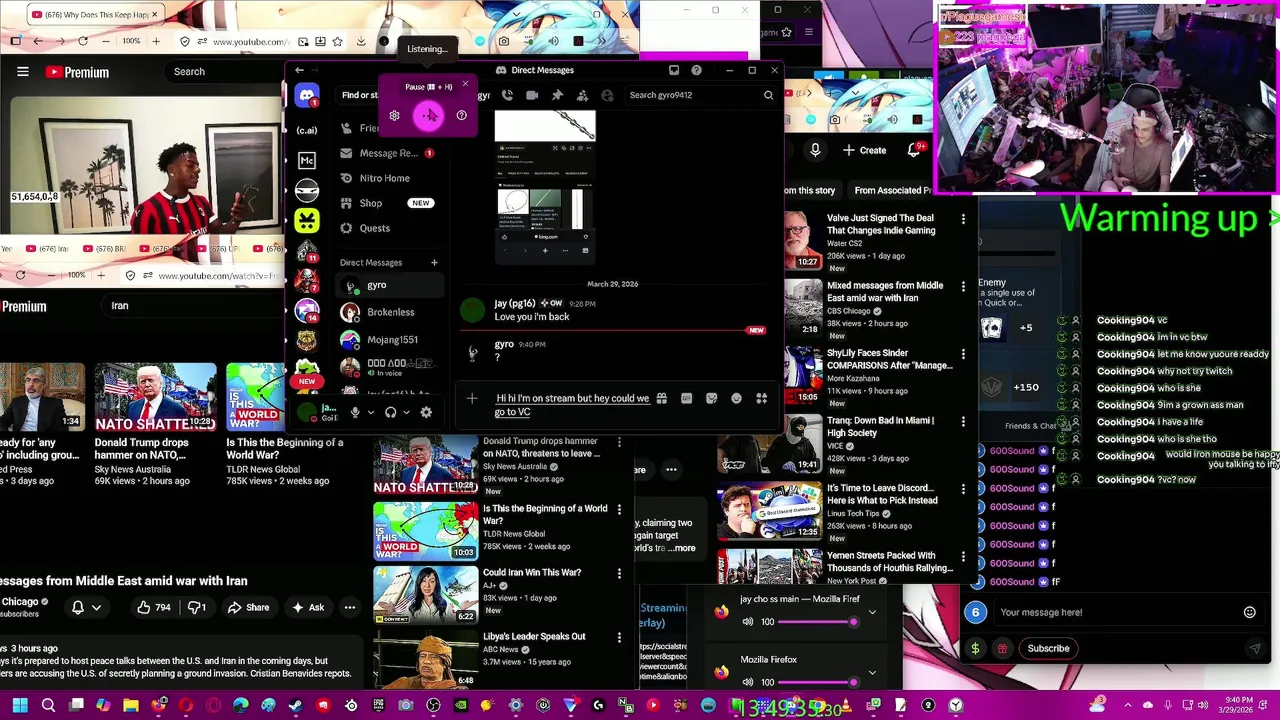Attach a file with Discord plus icon

click(472, 399)
